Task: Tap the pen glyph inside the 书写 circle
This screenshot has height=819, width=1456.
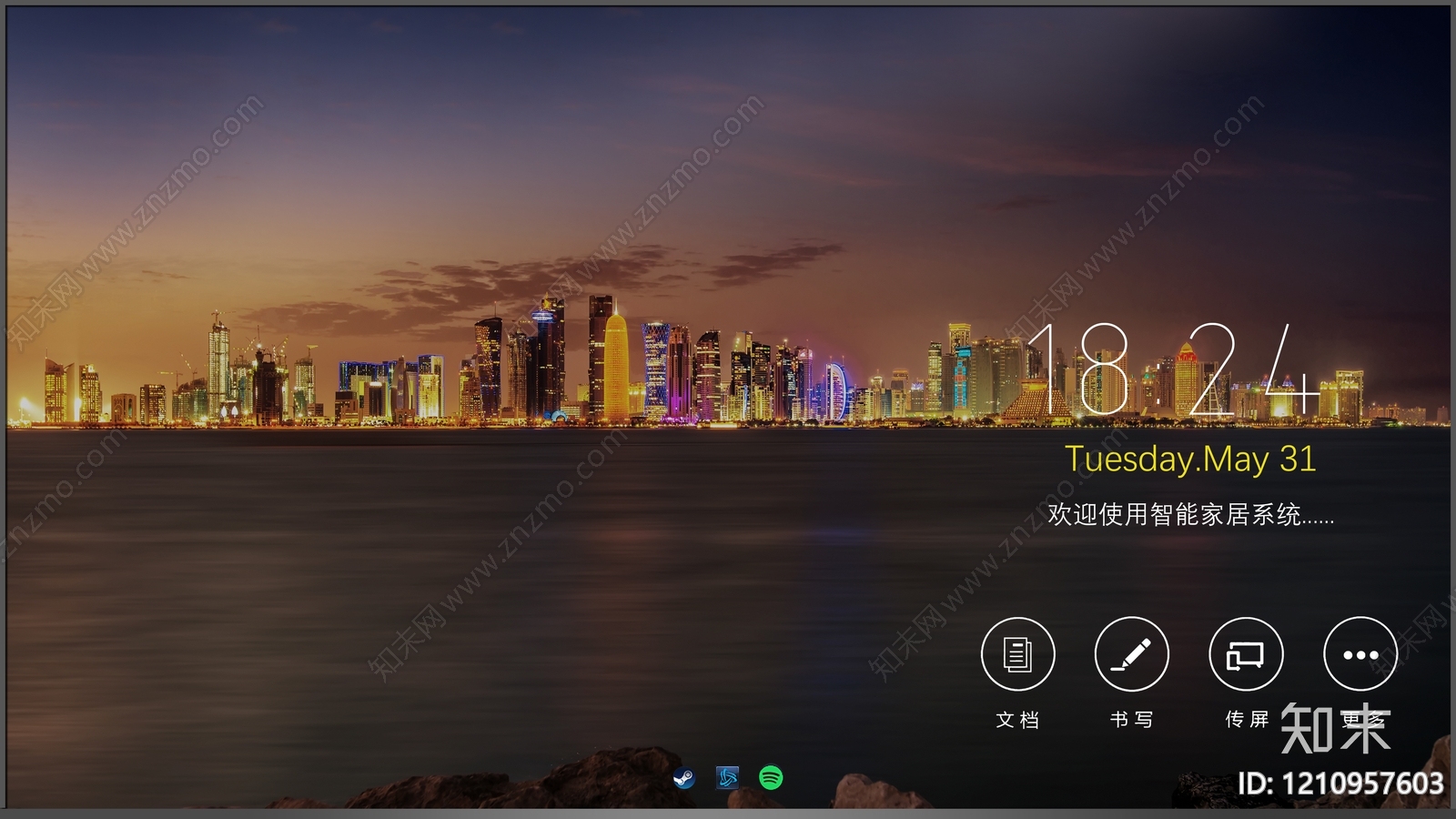Action: [x=1132, y=653]
